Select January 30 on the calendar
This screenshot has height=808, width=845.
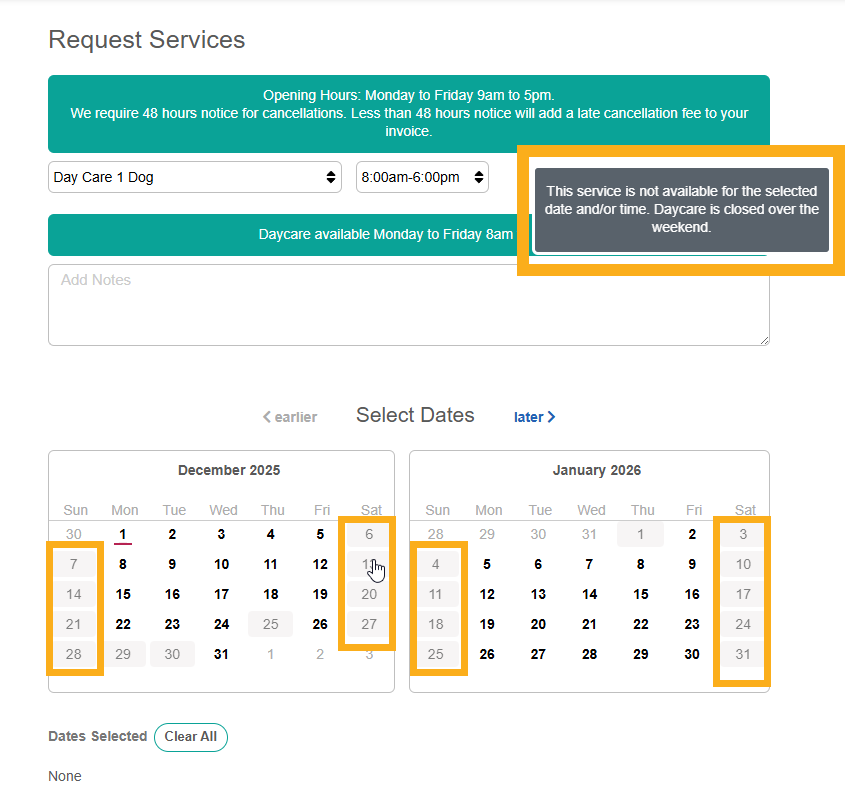[x=693, y=654]
